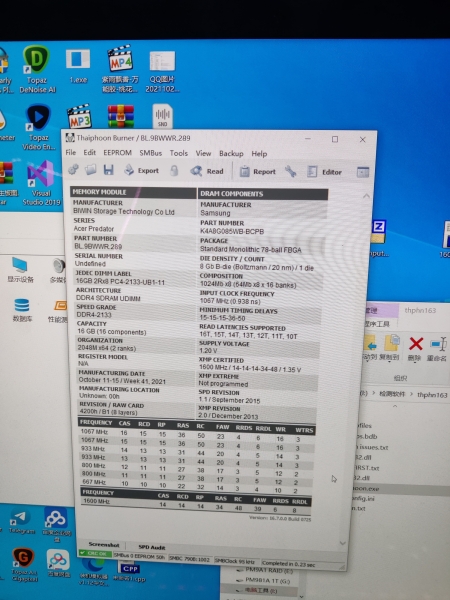The width and height of the screenshot is (450, 600).
Task: Switch to the Screenshot tab
Action: click(x=104, y=545)
